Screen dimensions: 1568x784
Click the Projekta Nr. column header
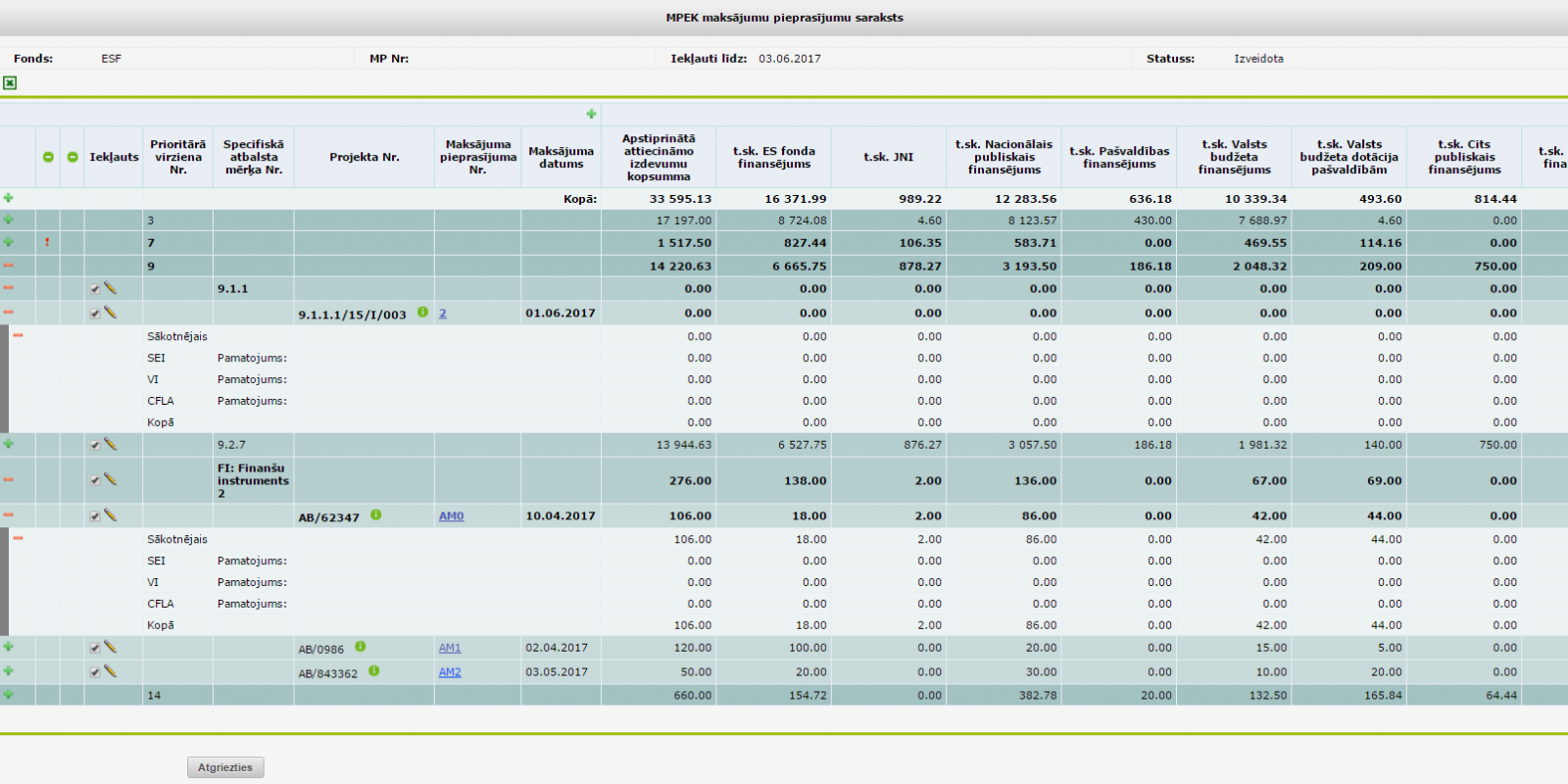pyautogui.click(x=364, y=157)
